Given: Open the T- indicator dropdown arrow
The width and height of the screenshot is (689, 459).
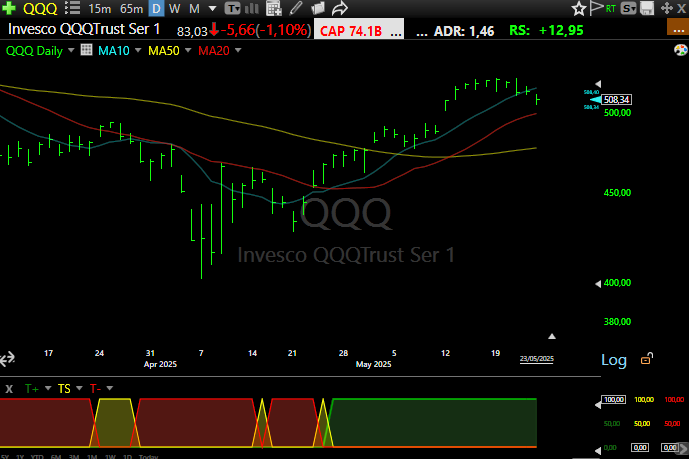Looking at the screenshot, I should [x=110, y=388].
